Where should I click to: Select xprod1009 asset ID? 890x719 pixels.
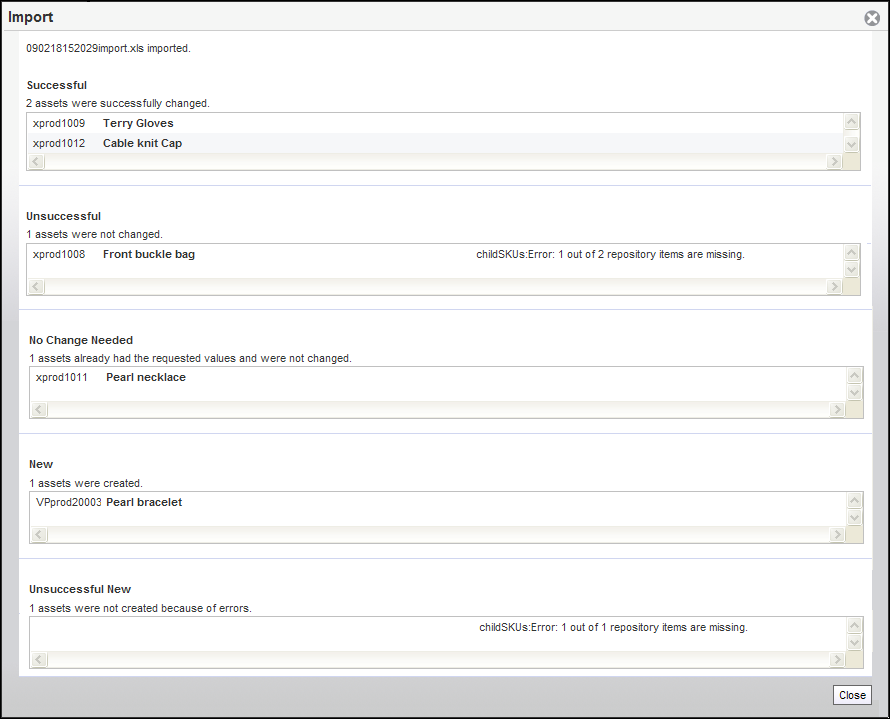pyautogui.click(x=59, y=123)
